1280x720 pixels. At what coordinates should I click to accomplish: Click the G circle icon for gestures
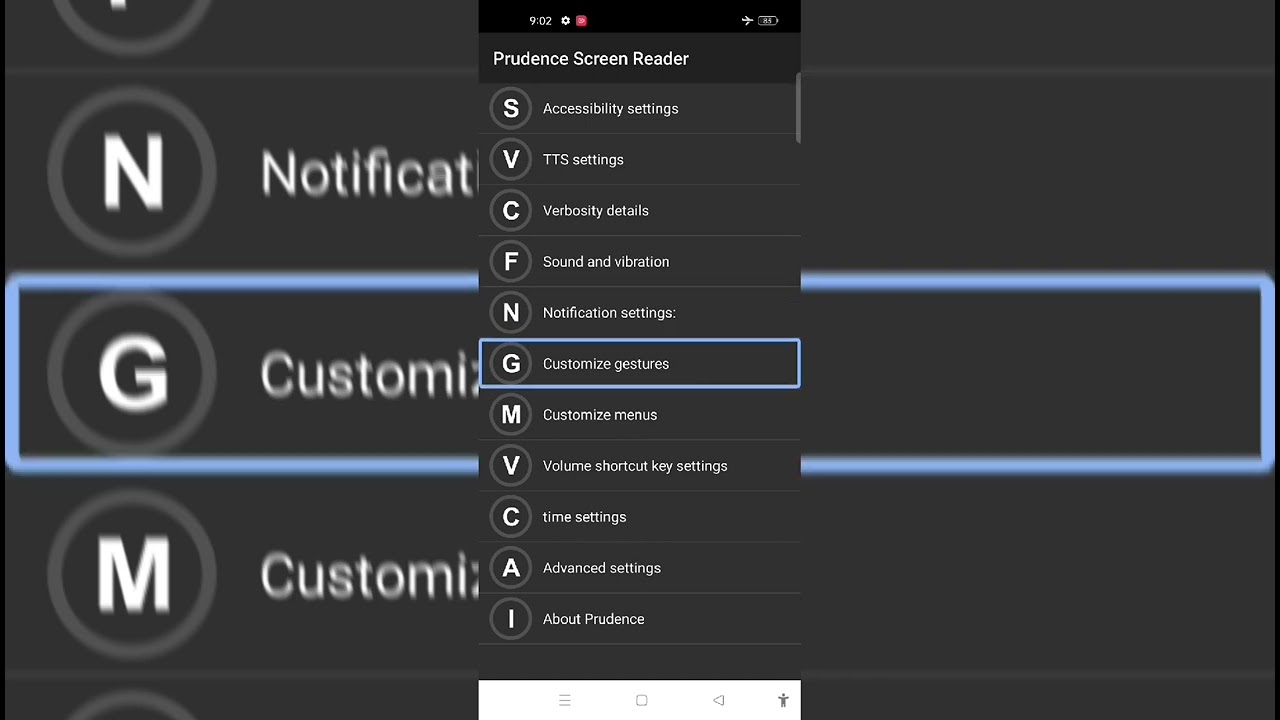(x=511, y=363)
